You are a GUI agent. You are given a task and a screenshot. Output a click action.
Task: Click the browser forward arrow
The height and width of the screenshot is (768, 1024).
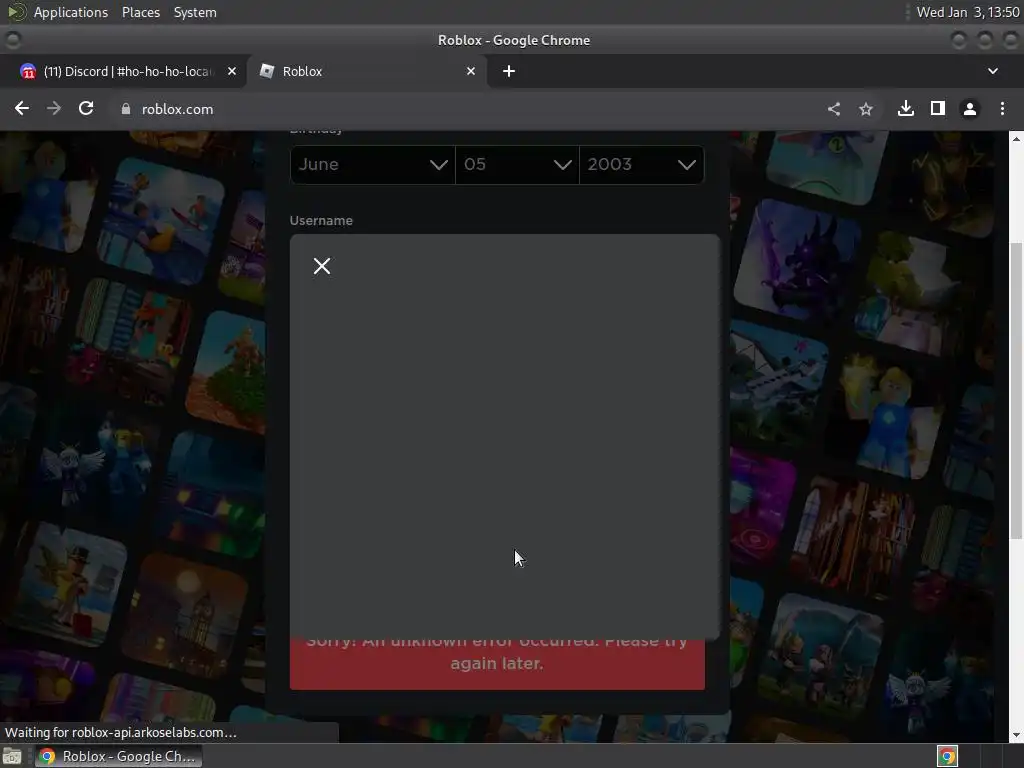(54, 108)
